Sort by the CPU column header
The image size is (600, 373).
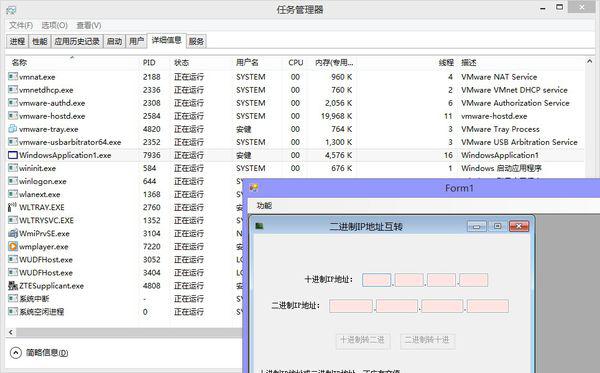295,62
